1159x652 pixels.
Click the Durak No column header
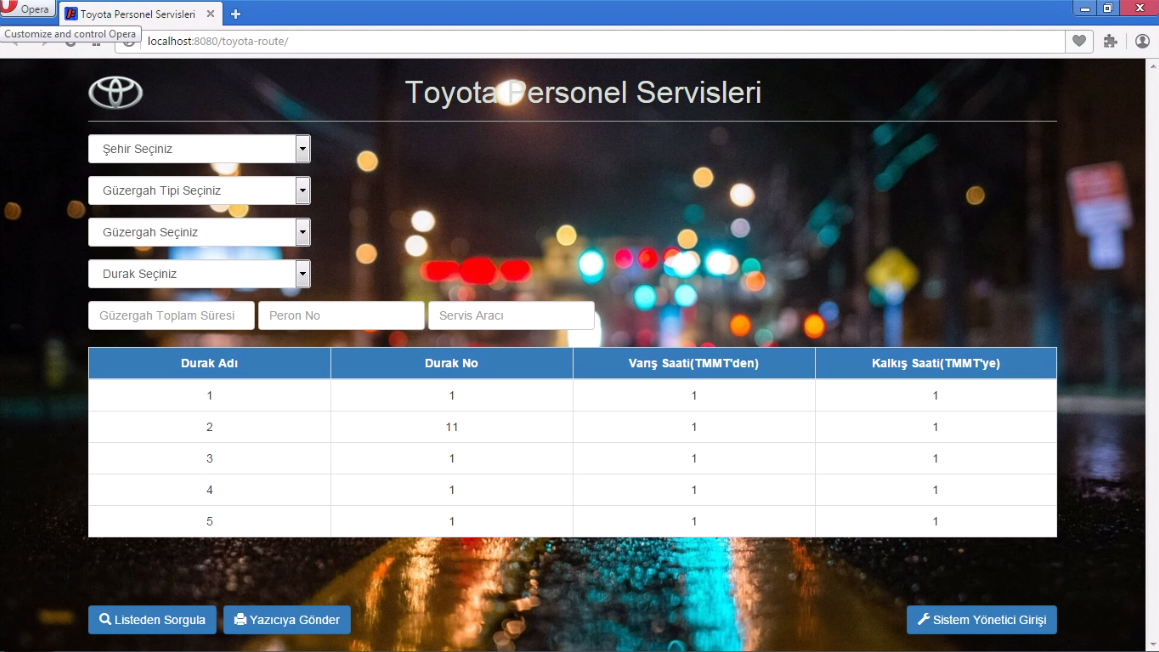tap(452, 363)
